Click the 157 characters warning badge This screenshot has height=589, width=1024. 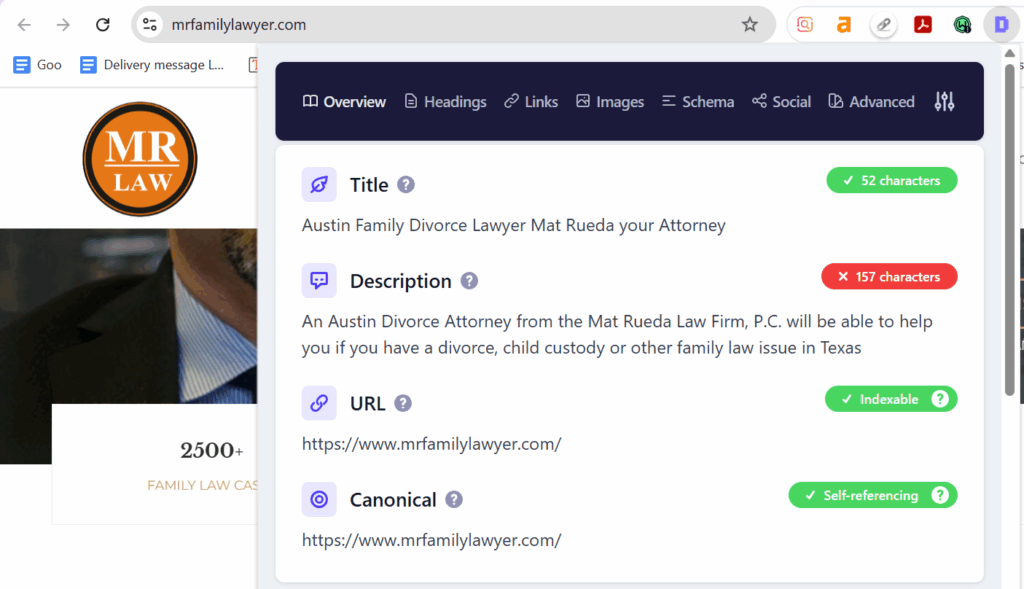(889, 276)
